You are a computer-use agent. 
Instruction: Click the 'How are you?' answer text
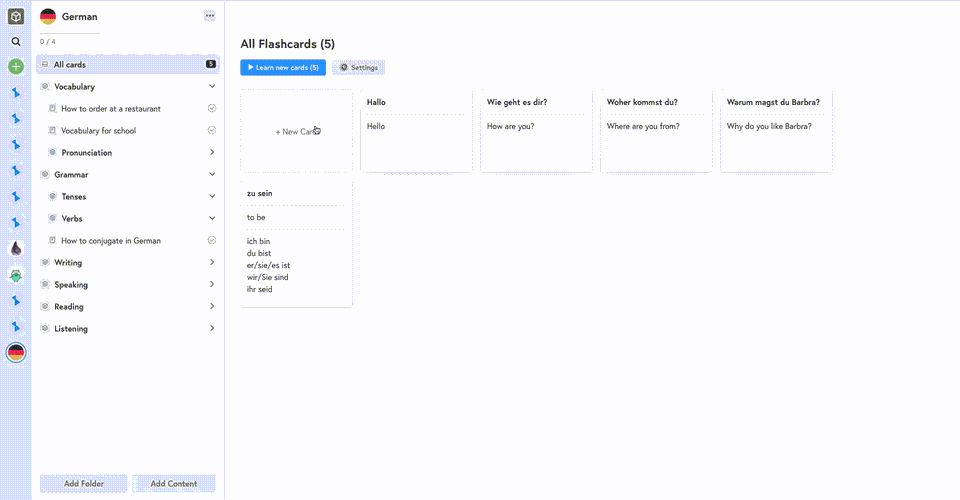coord(511,126)
